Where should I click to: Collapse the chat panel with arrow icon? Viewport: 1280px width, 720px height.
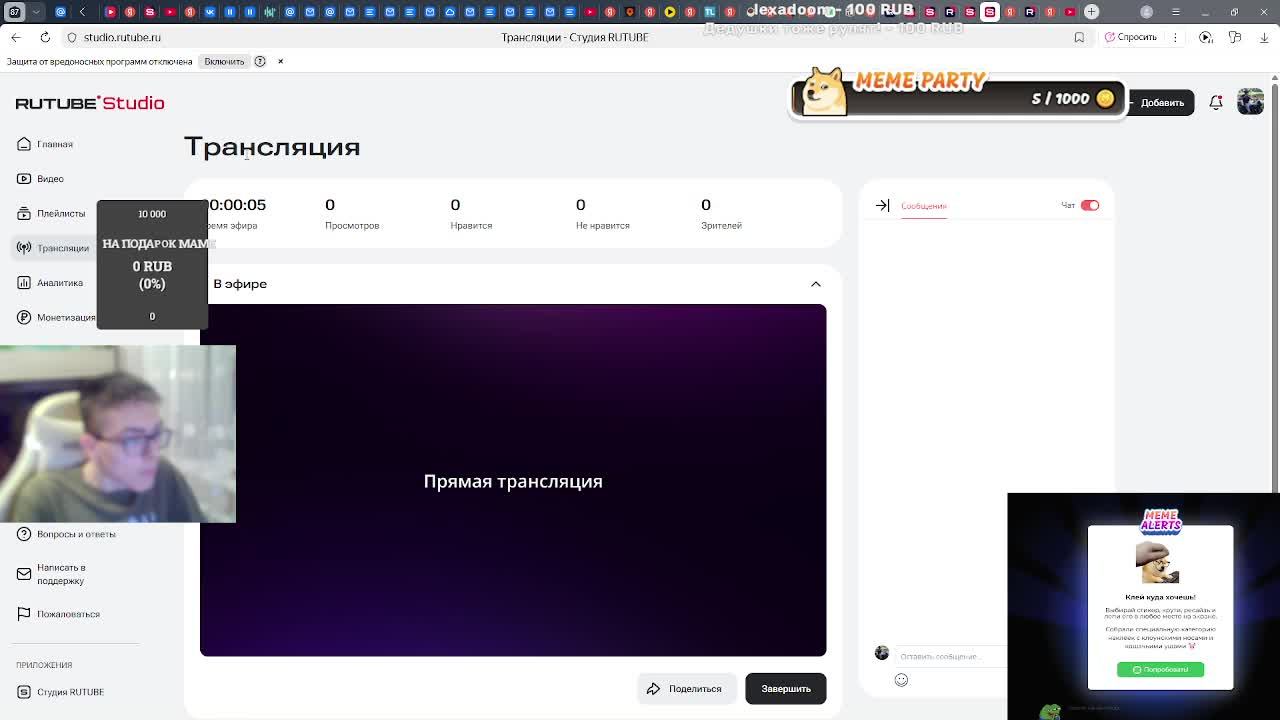(x=882, y=205)
